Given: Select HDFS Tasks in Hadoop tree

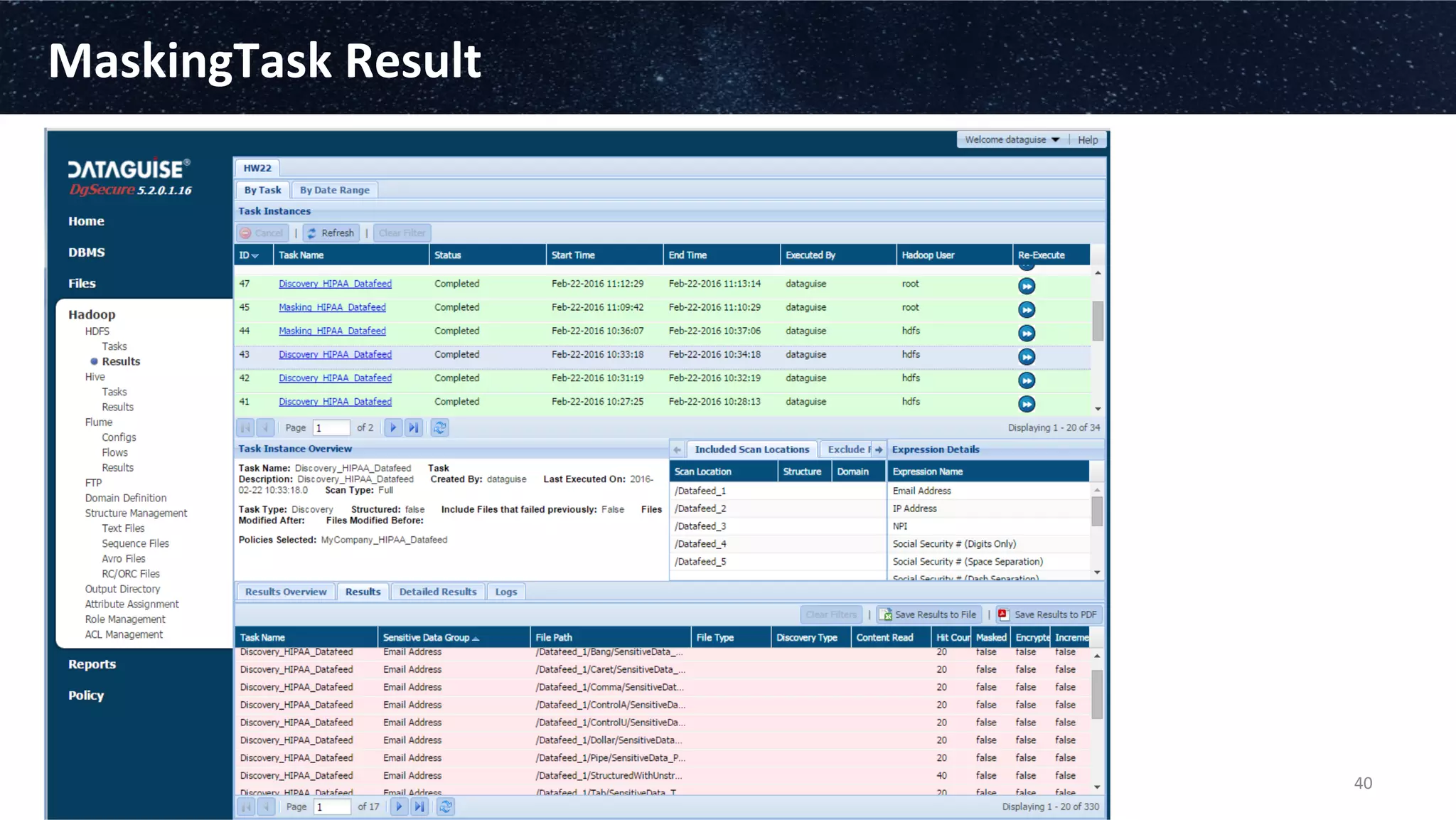Looking at the screenshot, I should [114, 346].
